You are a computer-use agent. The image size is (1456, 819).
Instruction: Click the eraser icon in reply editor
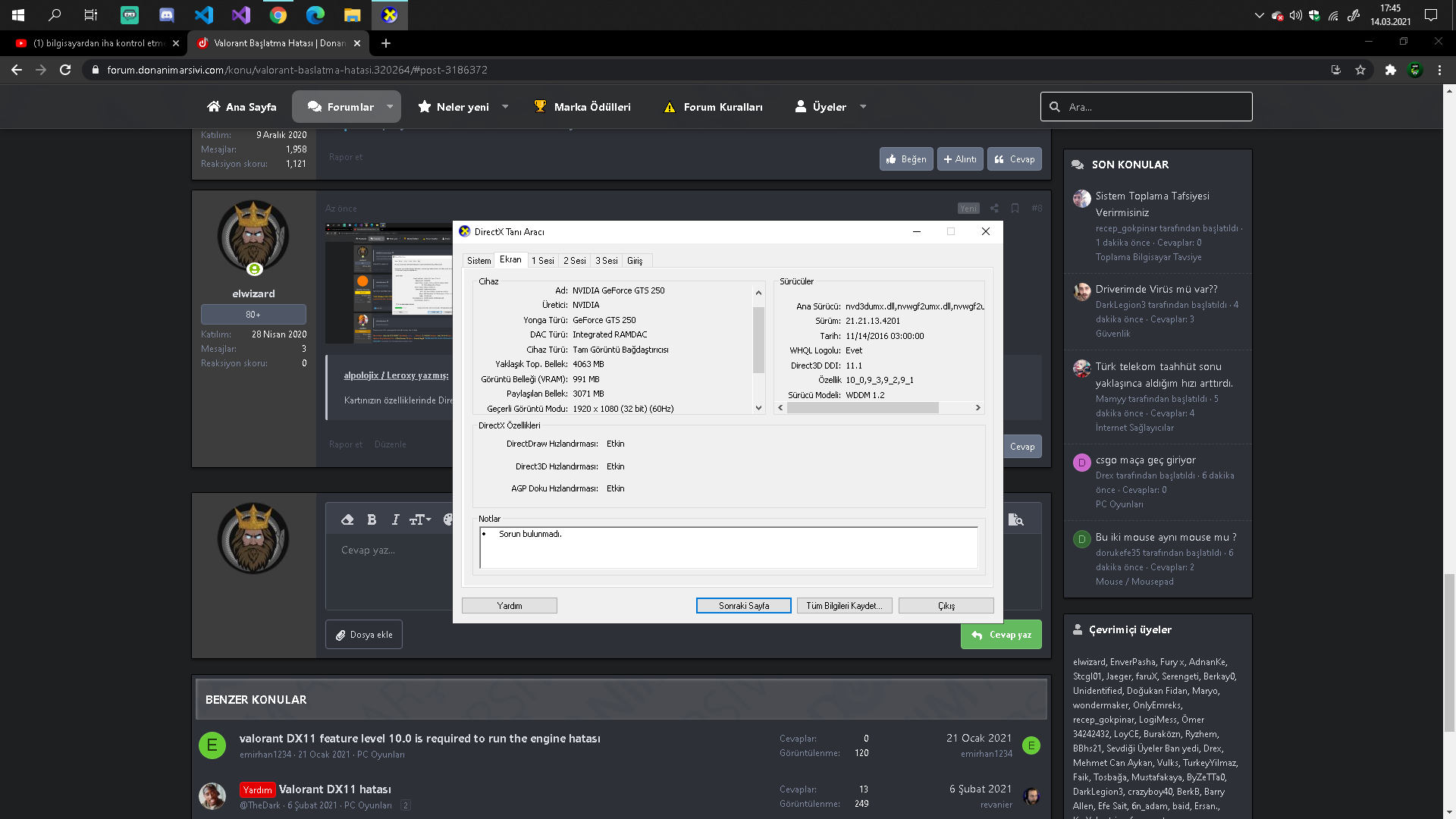[347, 519]
